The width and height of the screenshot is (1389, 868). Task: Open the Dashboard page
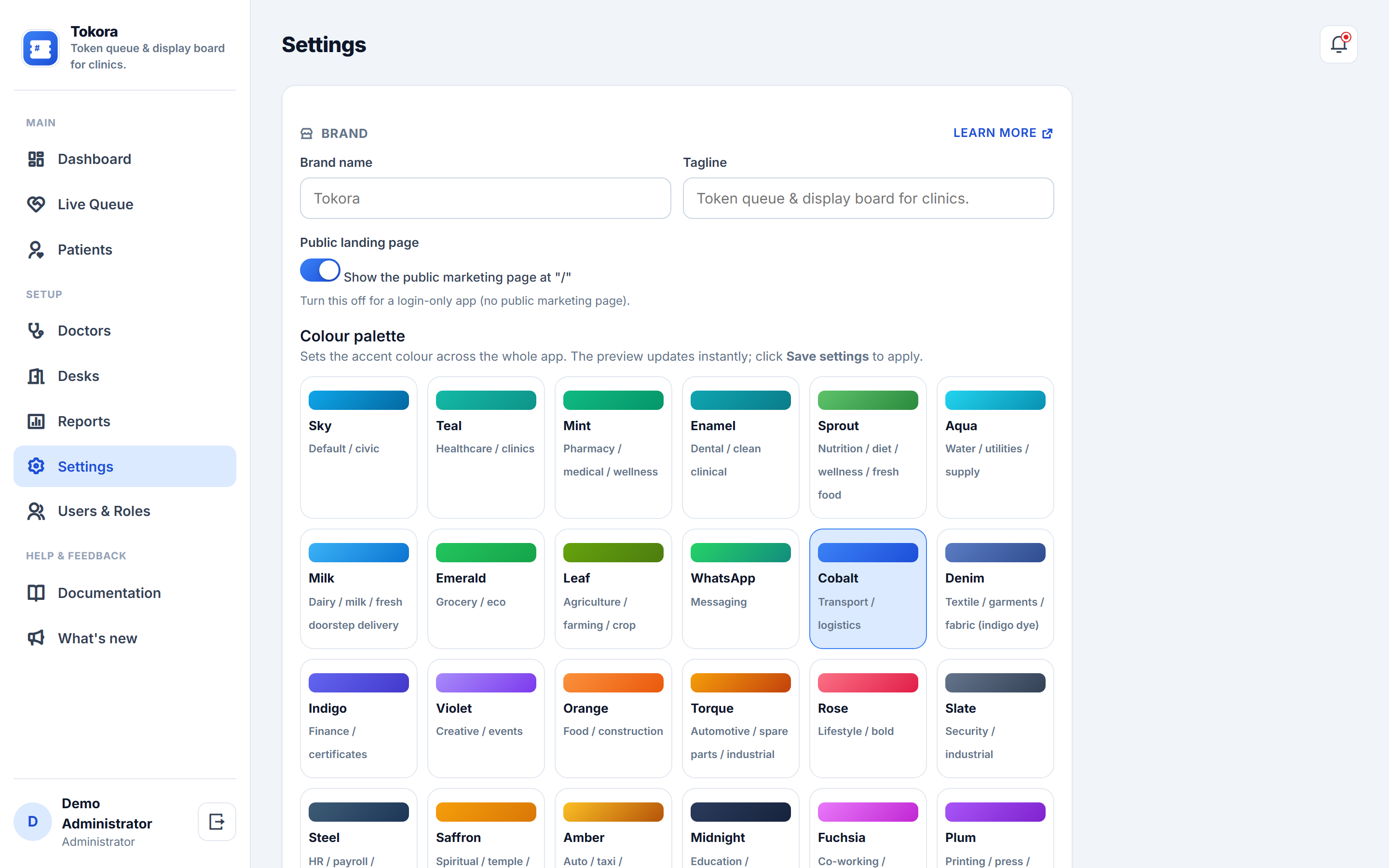click(x=125, y=159)
